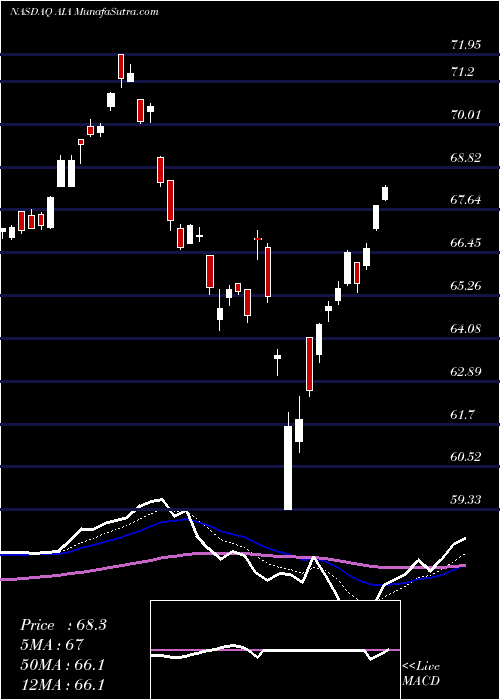Select the 70.01 price level label
500x700 pixels.
(x=467, y=115)
